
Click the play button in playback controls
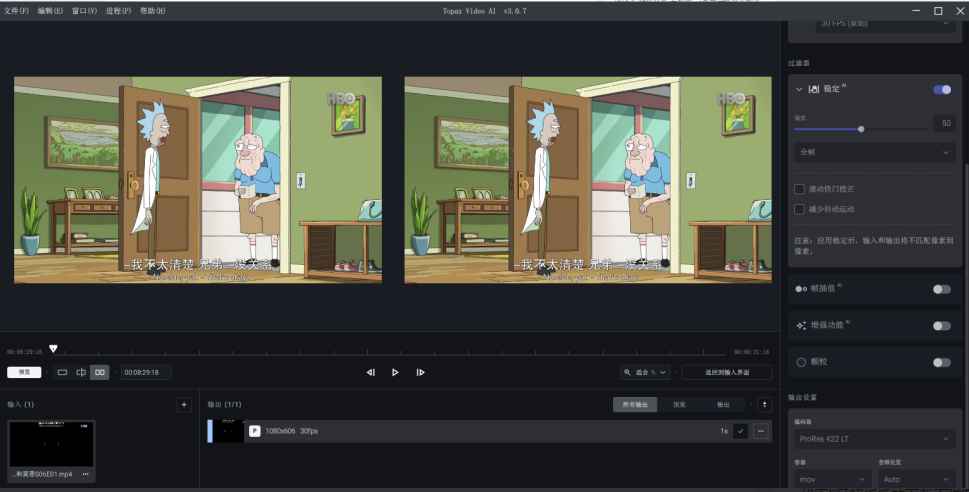click(395, 372)
